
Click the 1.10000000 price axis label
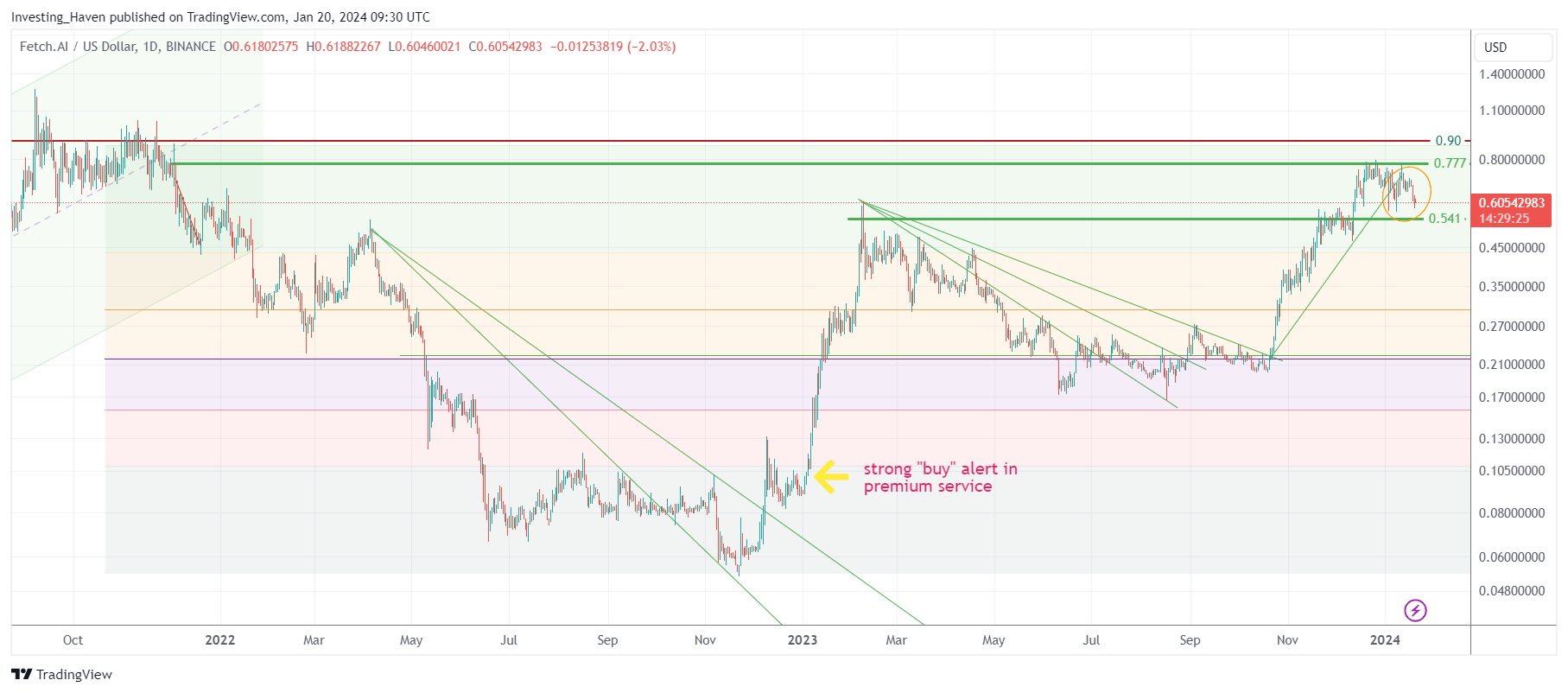click(1512, 111)
